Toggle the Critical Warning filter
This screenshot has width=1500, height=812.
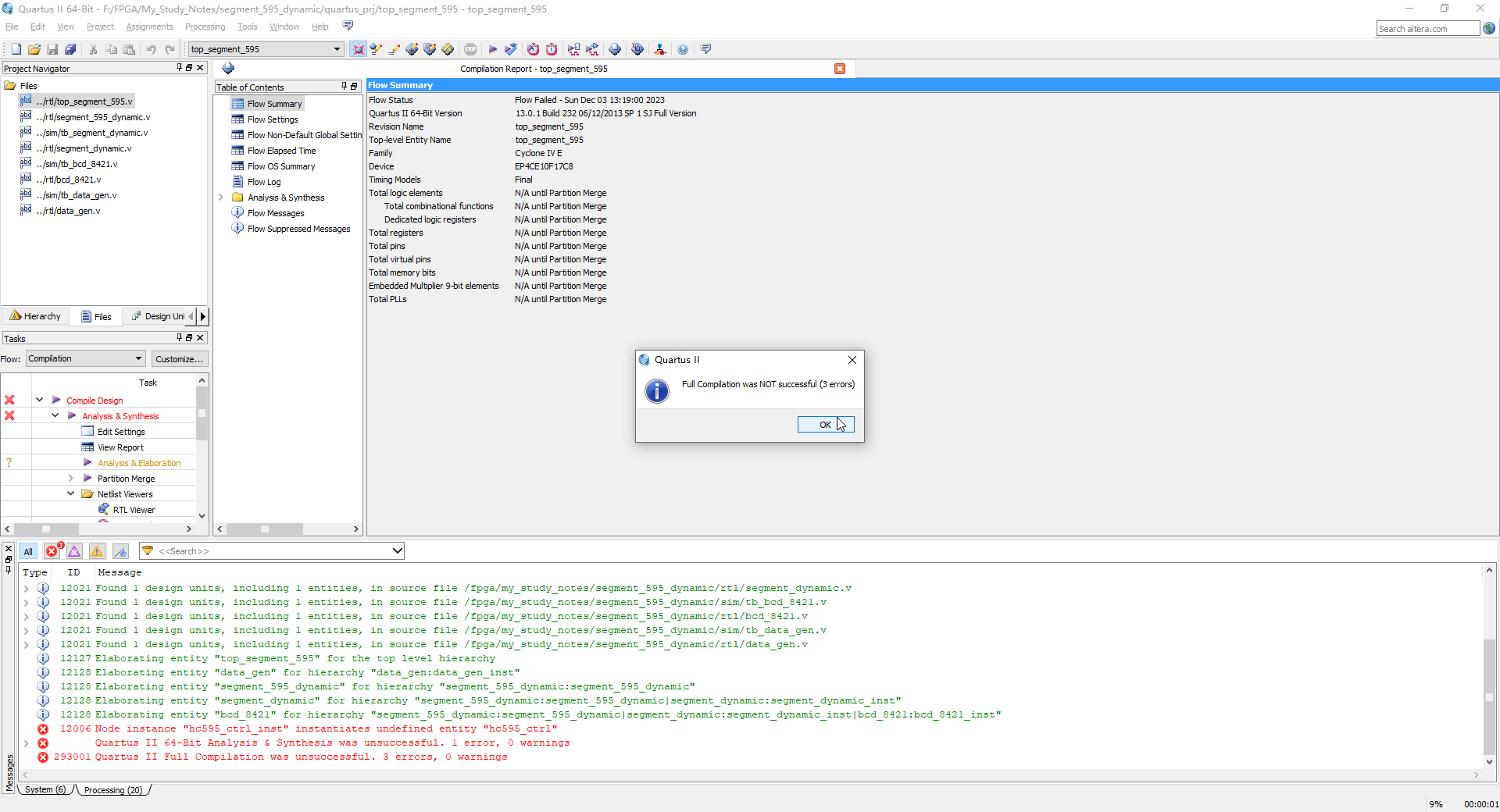pyautogui.click(x=74, y=551)
